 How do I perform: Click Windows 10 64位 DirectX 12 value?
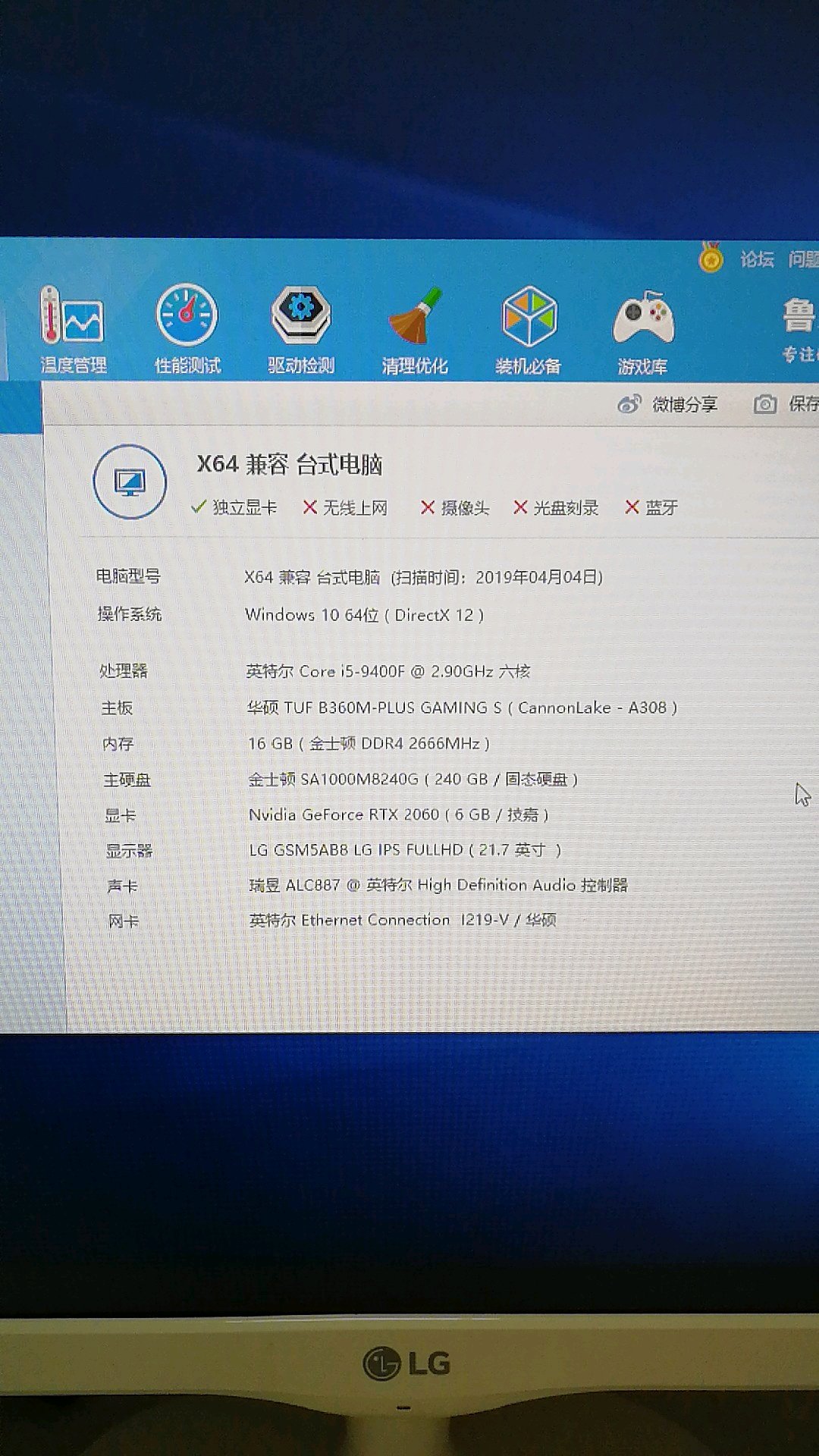(x=364, y=615)
